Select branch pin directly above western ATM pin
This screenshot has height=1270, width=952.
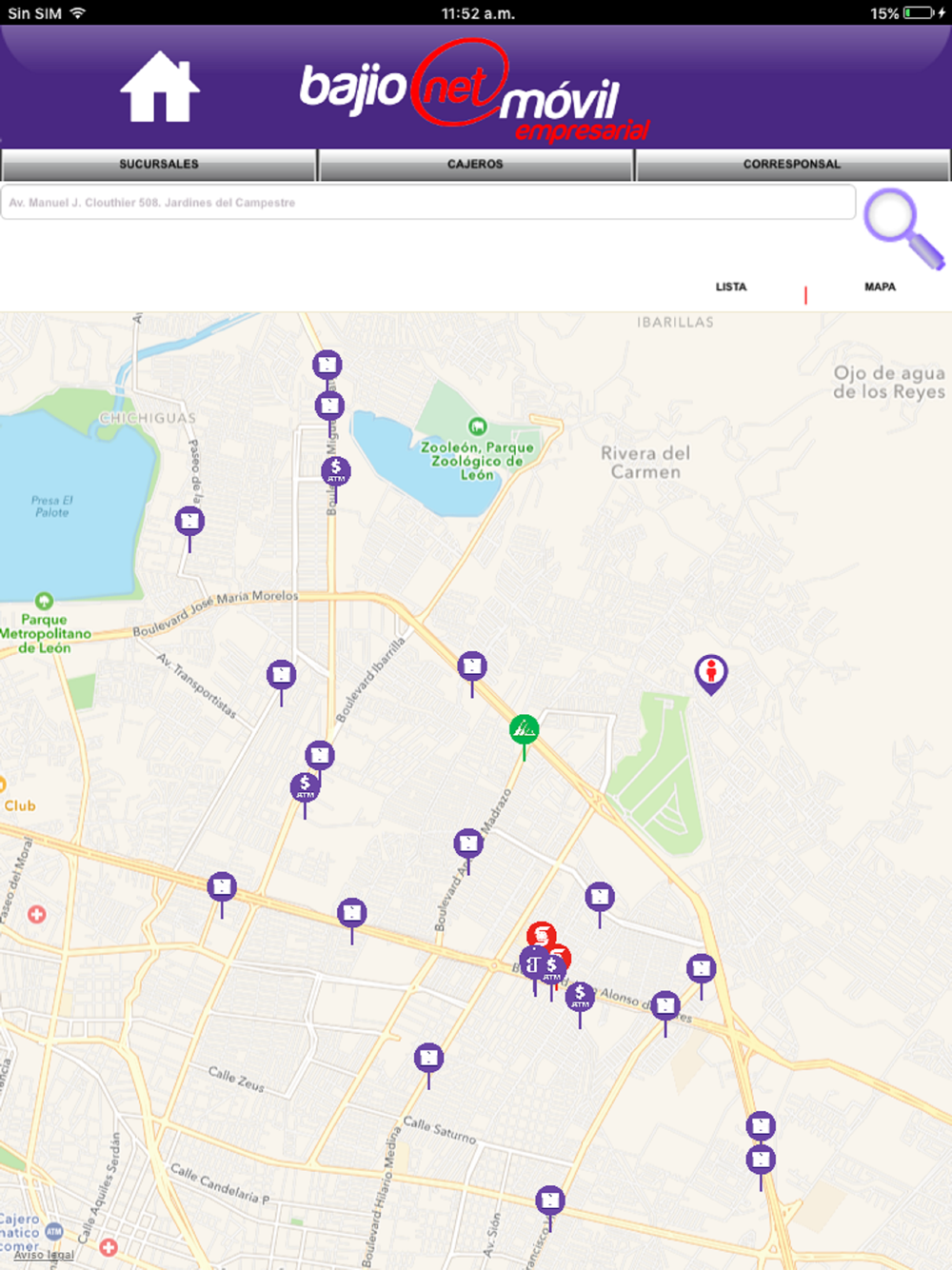coord(320,756)
